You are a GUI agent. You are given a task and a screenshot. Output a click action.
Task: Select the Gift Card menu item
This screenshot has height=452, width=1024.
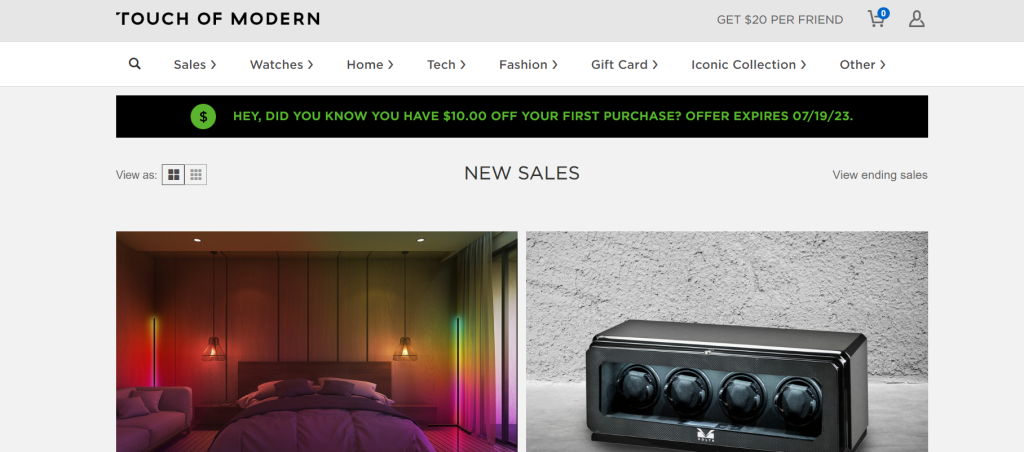click(x=624, y=65)
